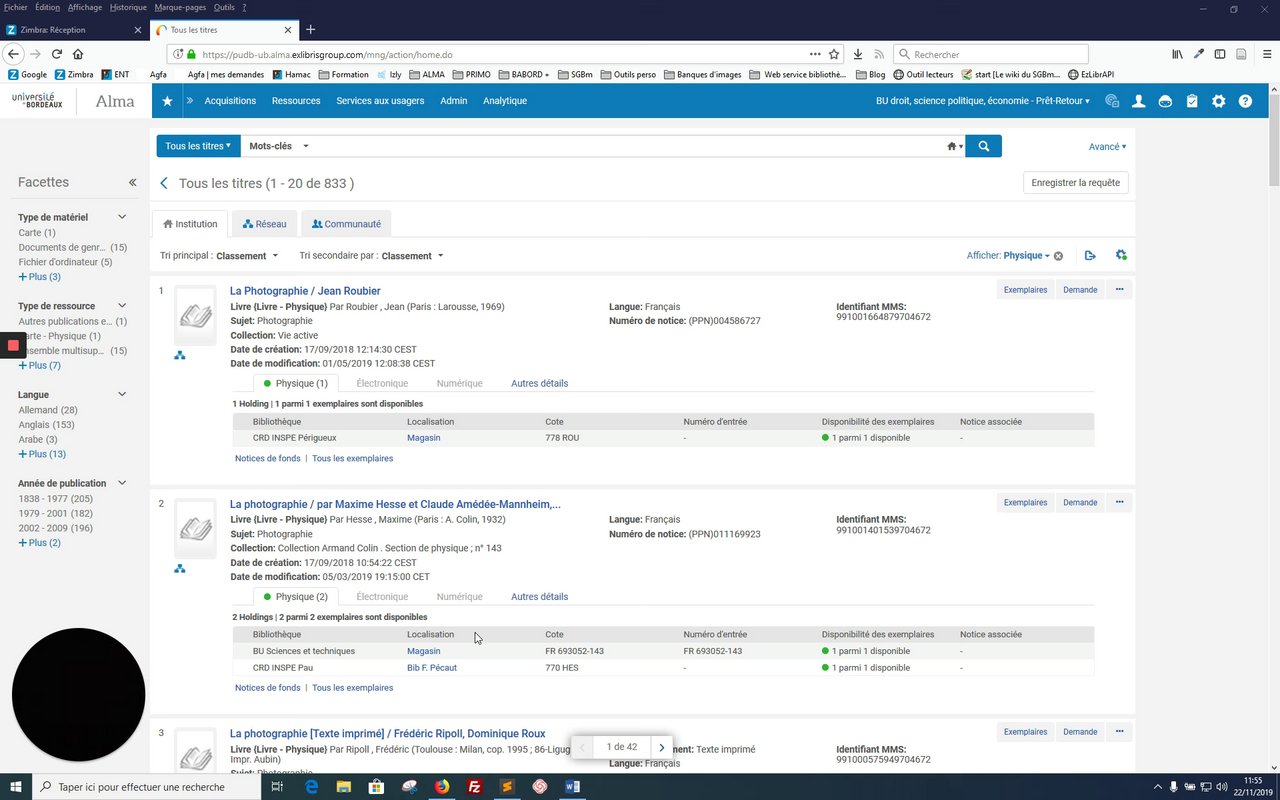The image size is (1280, 800).
Task: Click the export list icon beside Afficher
Action: [1090, 256]
